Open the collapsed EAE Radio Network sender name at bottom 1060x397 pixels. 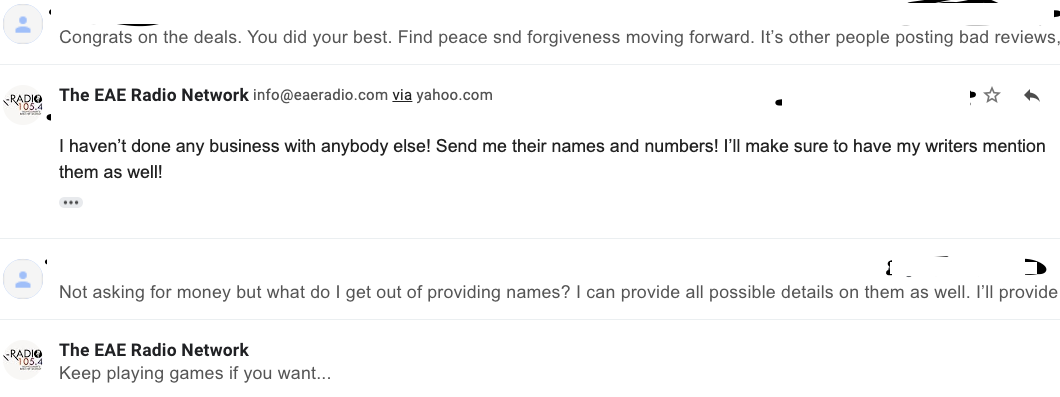click(154, 350)
